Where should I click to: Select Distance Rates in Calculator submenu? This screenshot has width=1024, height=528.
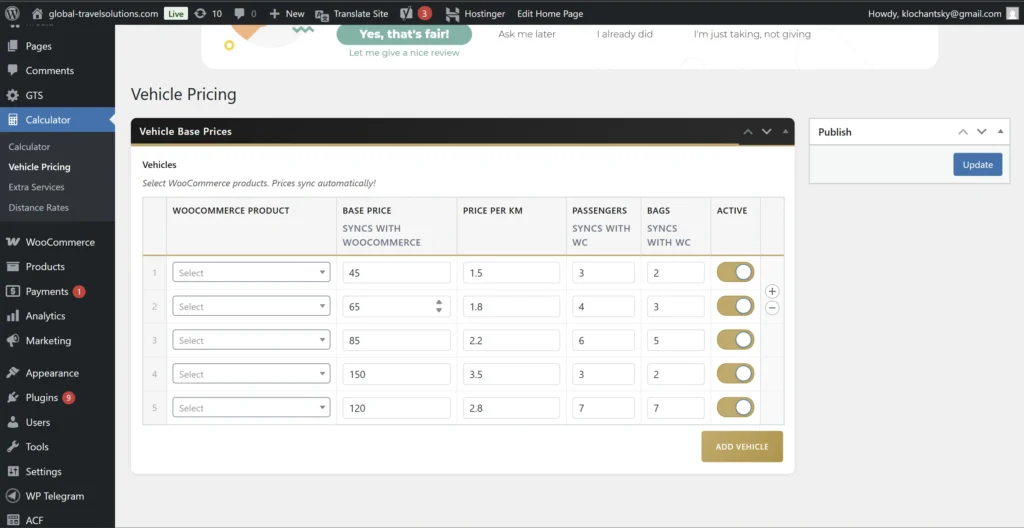click(x=38, y=208)
